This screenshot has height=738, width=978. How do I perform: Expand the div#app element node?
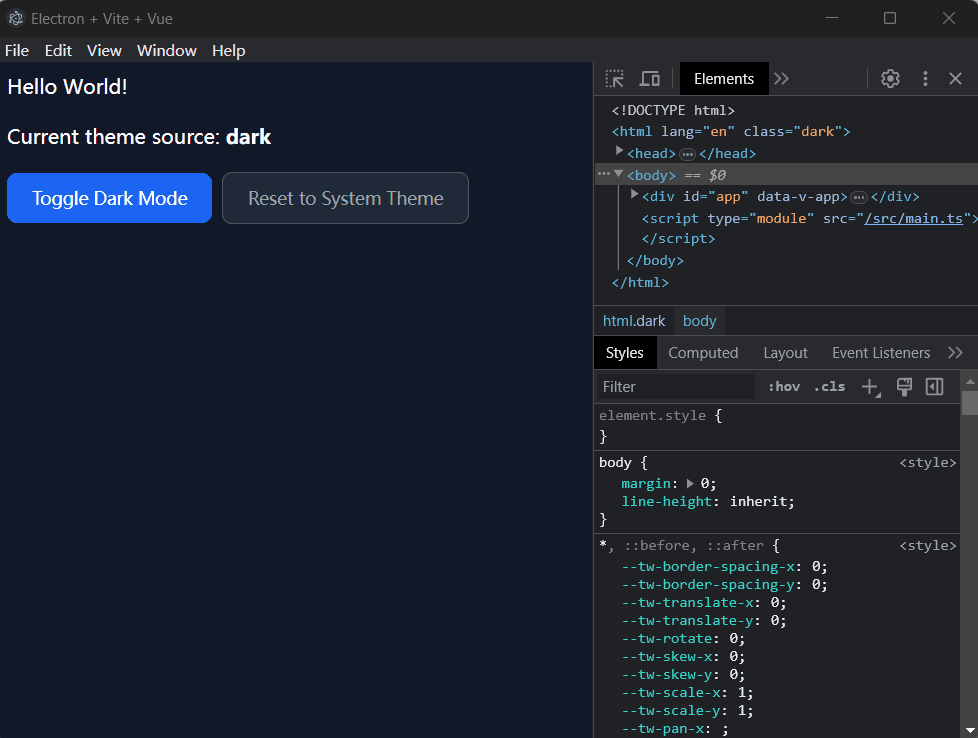point(635,195)
